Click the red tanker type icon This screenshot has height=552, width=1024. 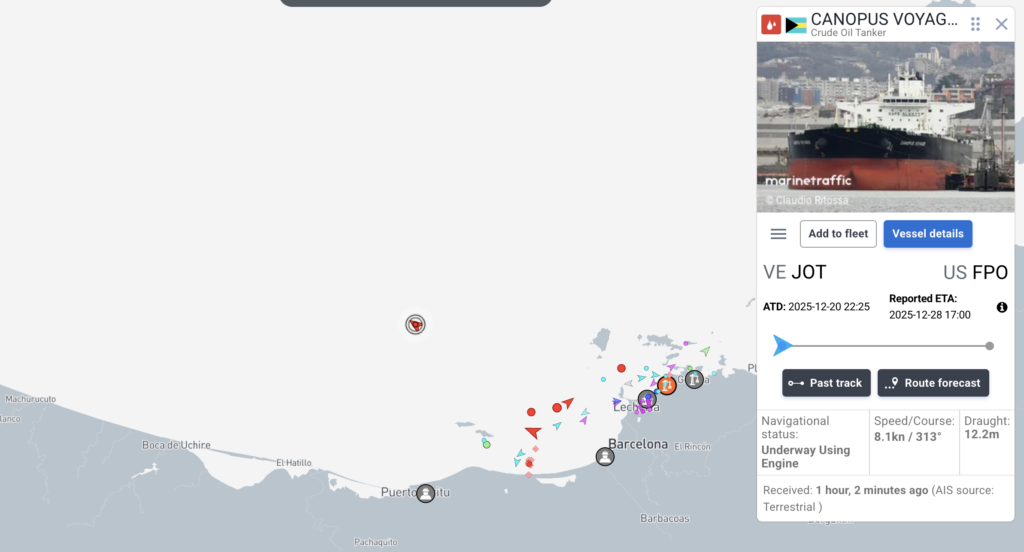771,25
